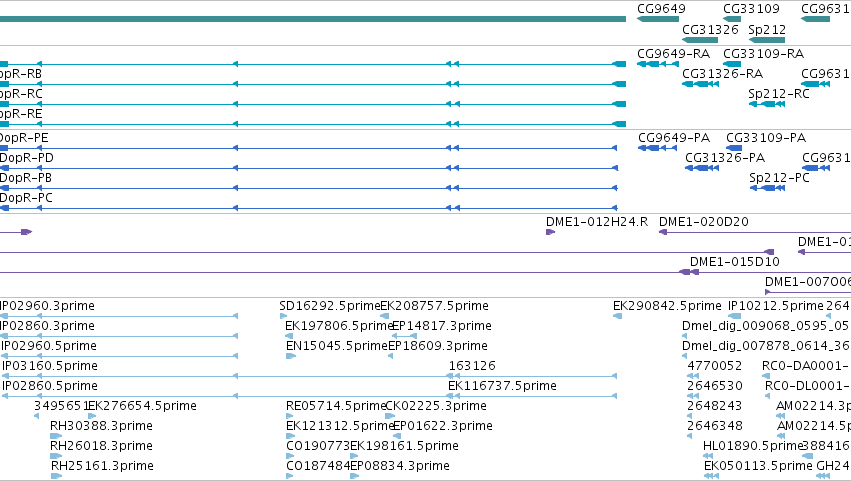
Task: Select the DopR-PD label
Action: click(x=27, y=157)
